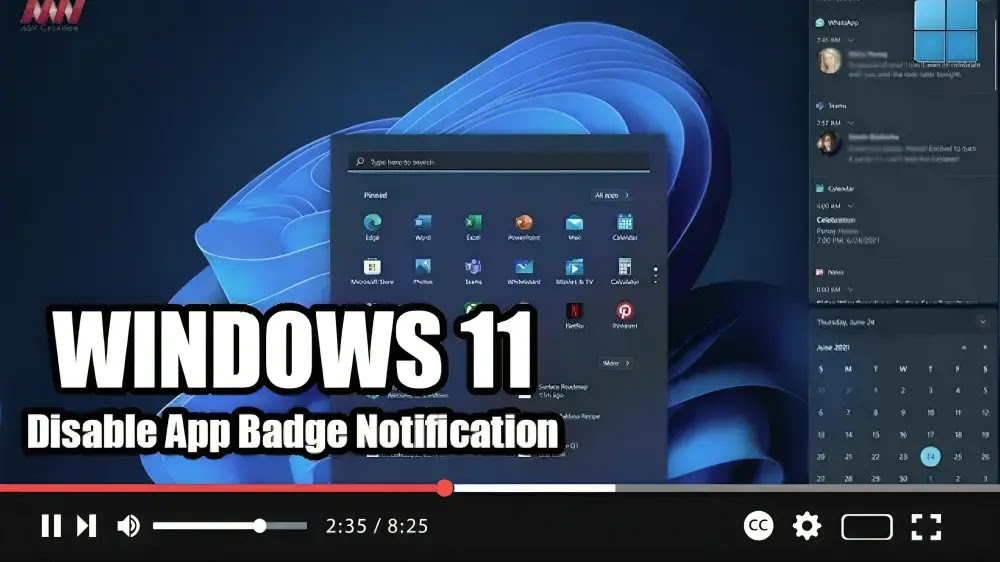The height and width of the screenshot is (562, 1000).
Task: Click the All apps button
Action: coord(611,195)
